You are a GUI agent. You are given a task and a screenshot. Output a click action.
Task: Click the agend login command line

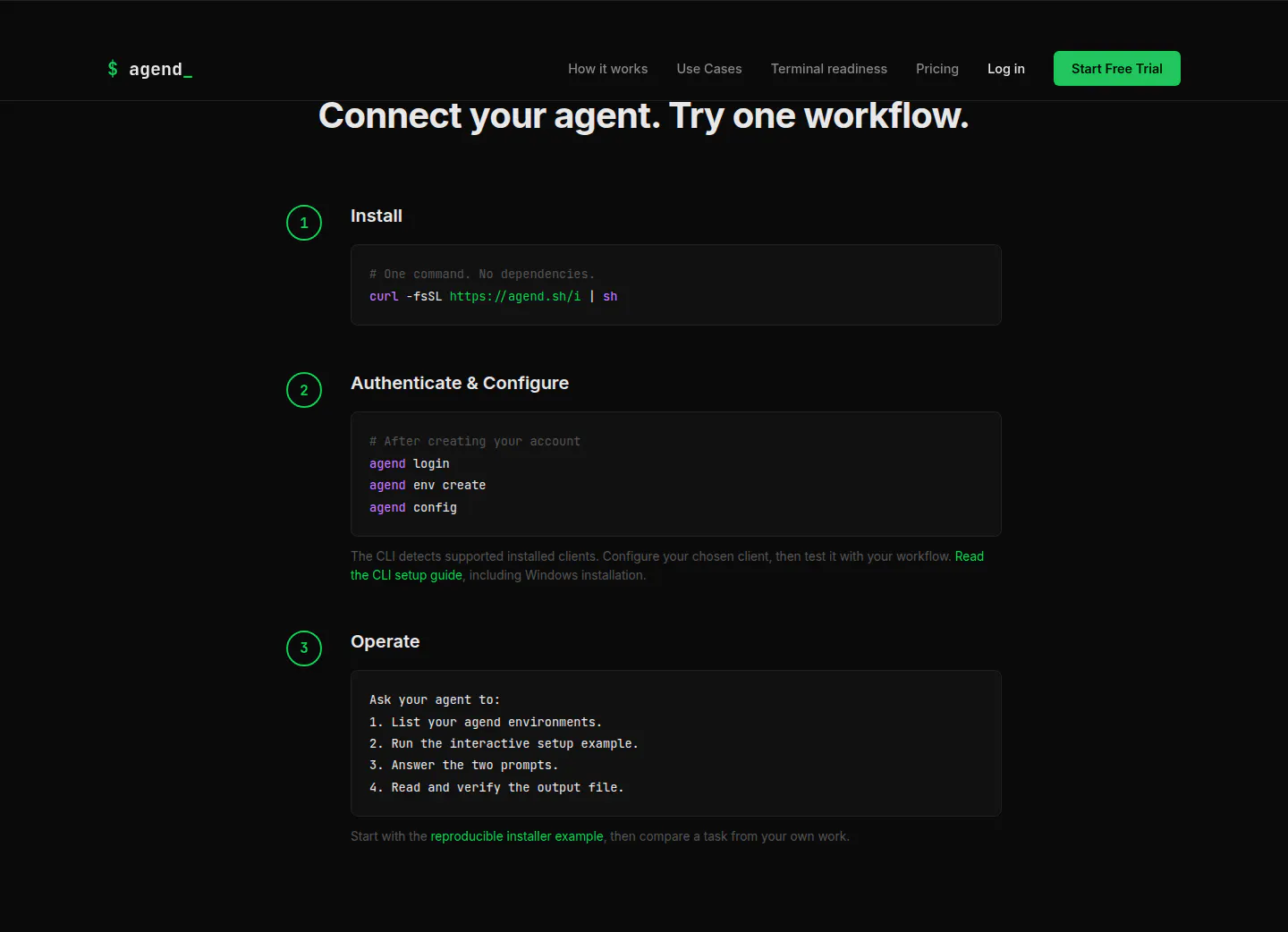point(410,463)
